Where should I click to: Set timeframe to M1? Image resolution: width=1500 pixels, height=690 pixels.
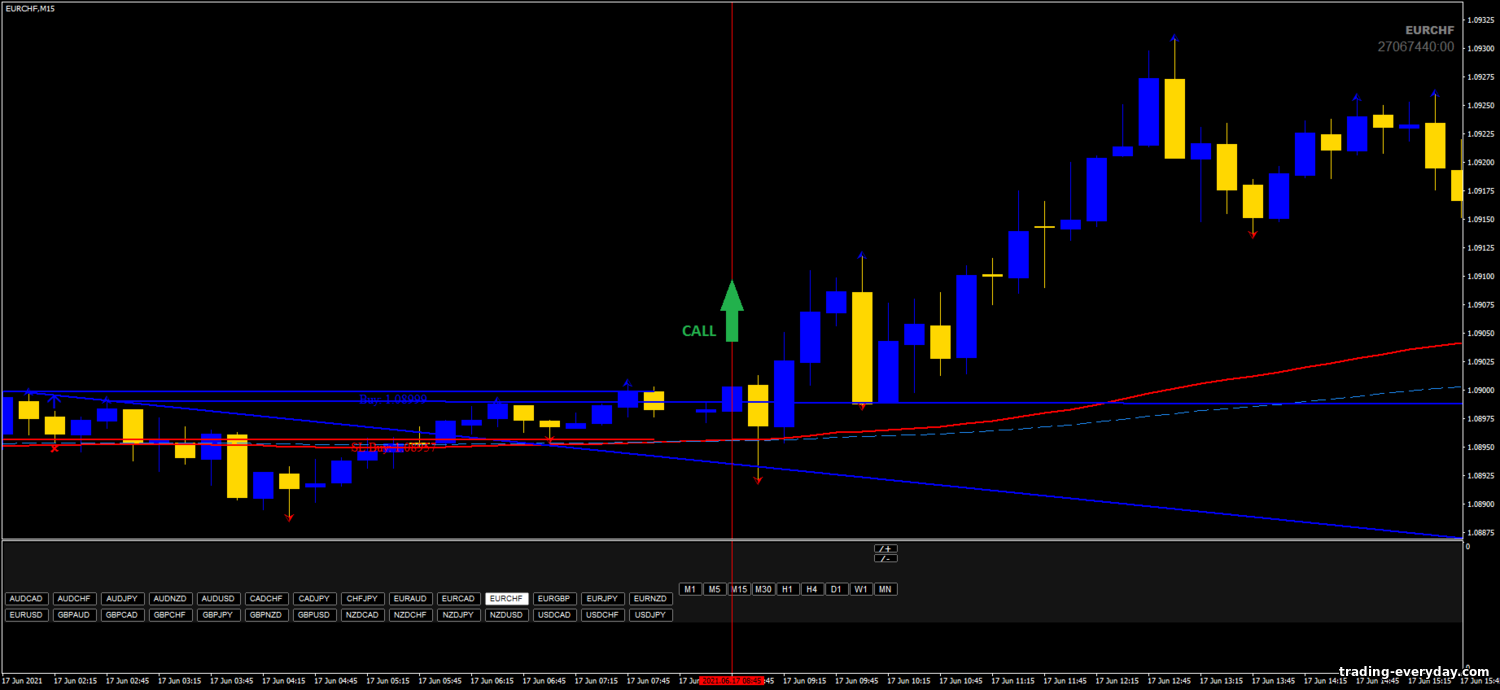690,589
